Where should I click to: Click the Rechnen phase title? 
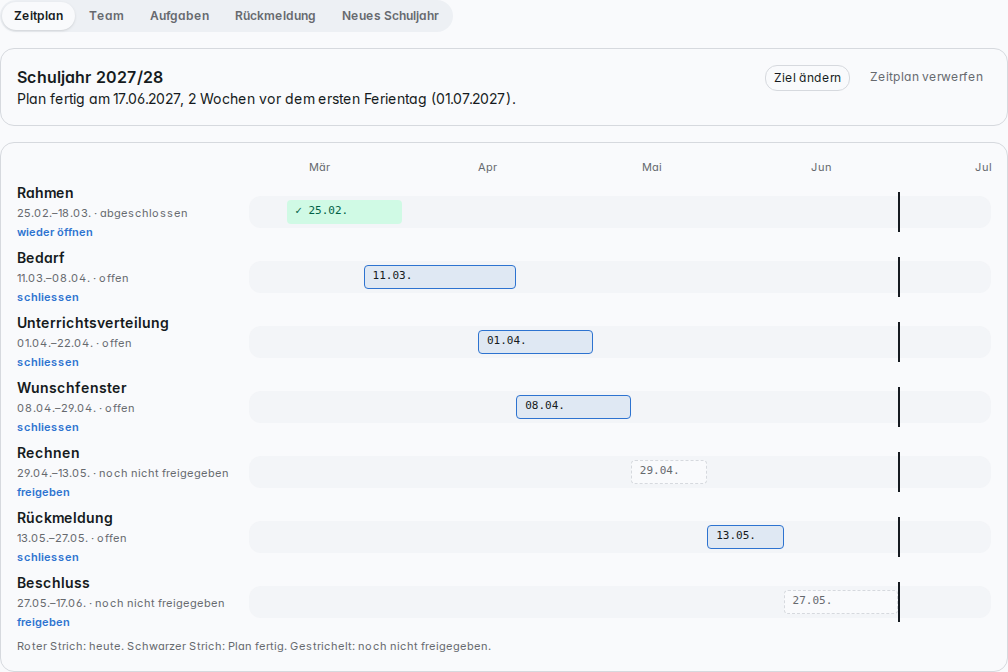tap(48, 453)
